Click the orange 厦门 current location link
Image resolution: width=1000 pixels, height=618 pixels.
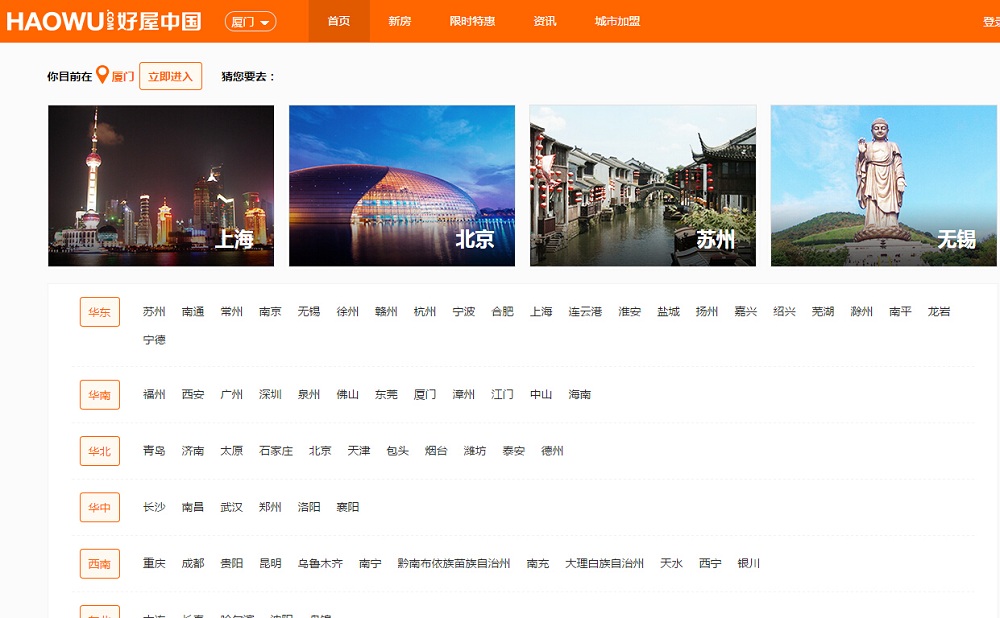122,77
